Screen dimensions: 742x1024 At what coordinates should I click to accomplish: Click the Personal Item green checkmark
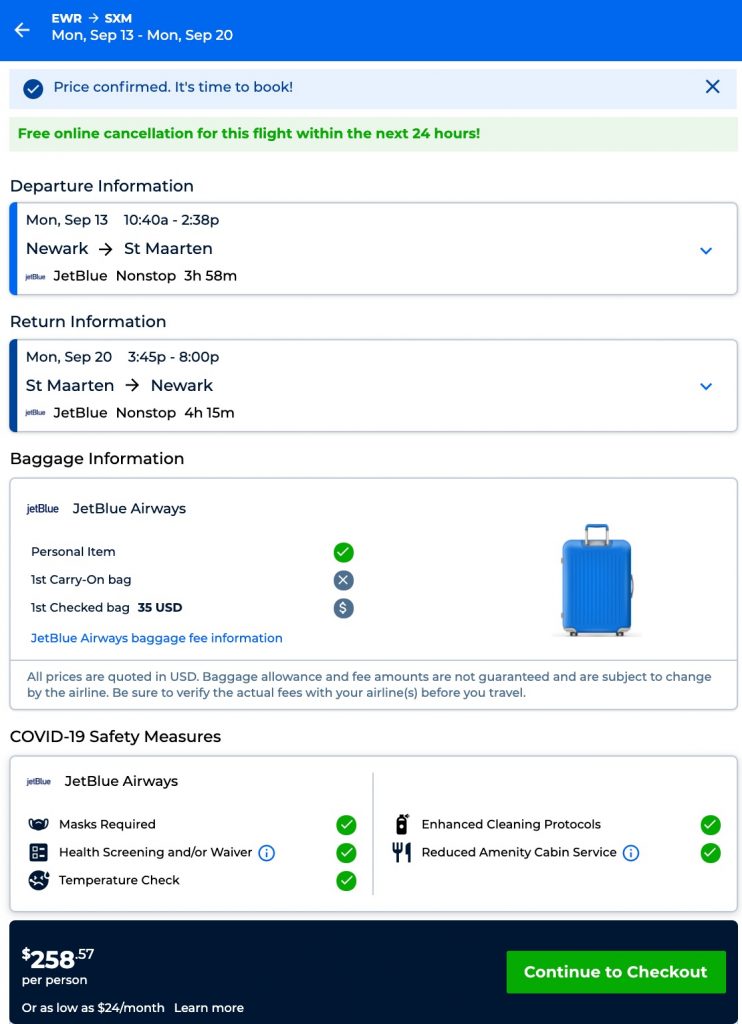[x=343, y=552]
